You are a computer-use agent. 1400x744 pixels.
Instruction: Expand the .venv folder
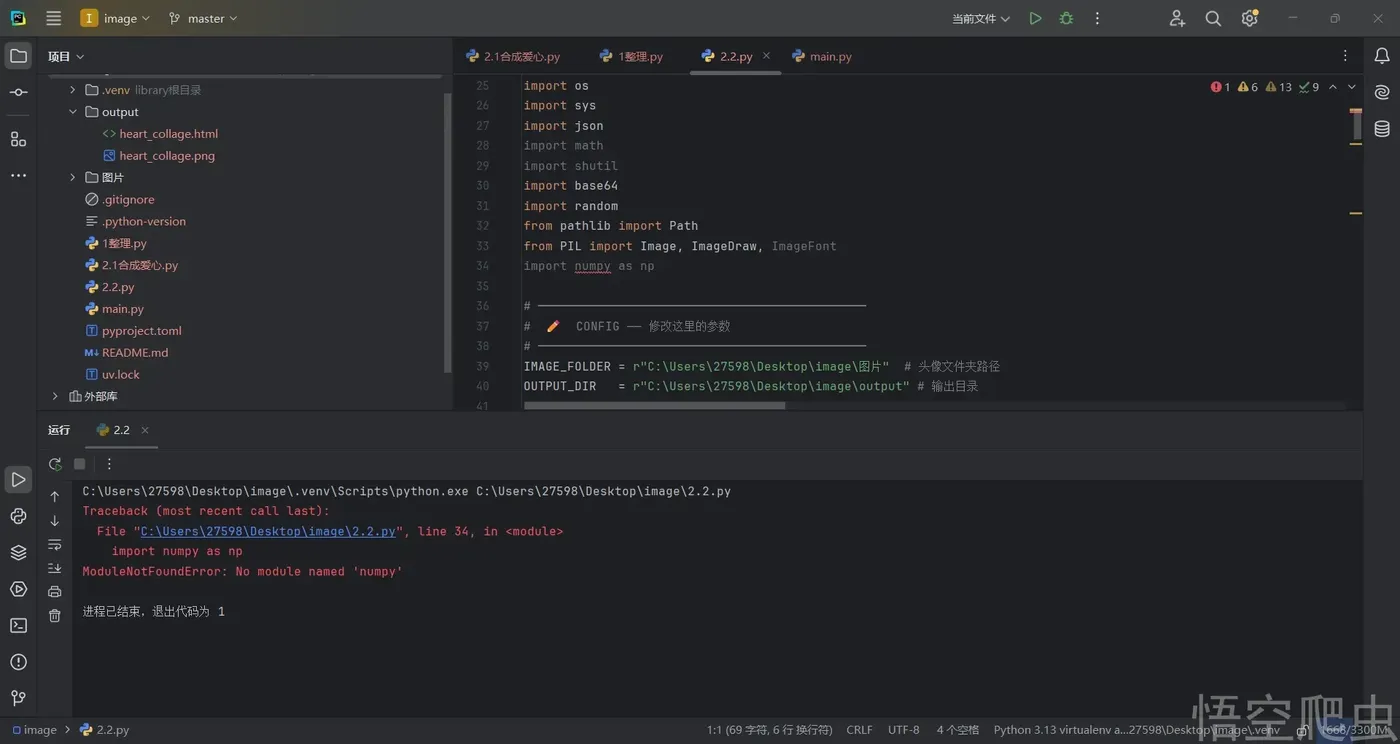(x=72, y=90)
